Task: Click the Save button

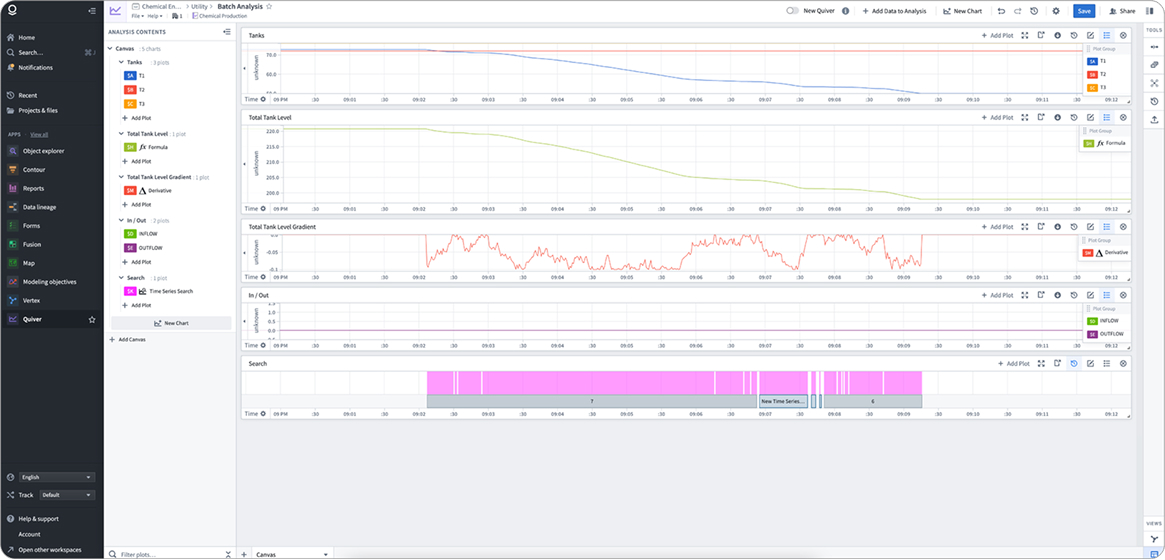Action: [1084, 11]
